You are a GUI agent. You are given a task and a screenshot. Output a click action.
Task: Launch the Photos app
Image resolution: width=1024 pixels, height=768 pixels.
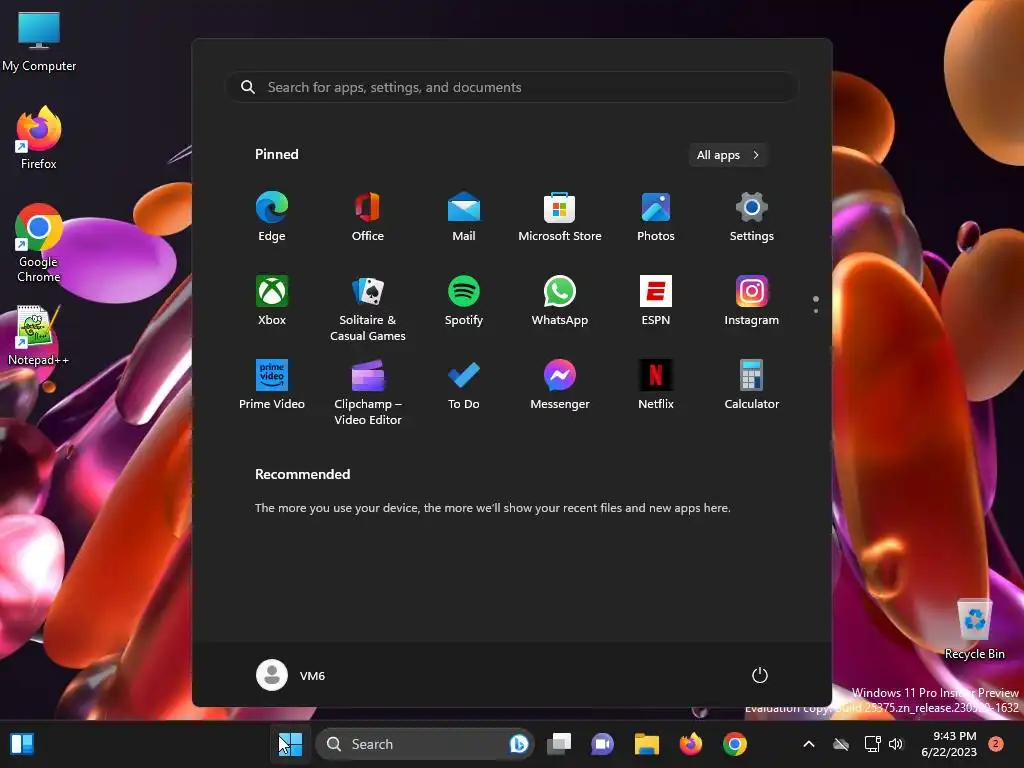[x=656, y=217]
